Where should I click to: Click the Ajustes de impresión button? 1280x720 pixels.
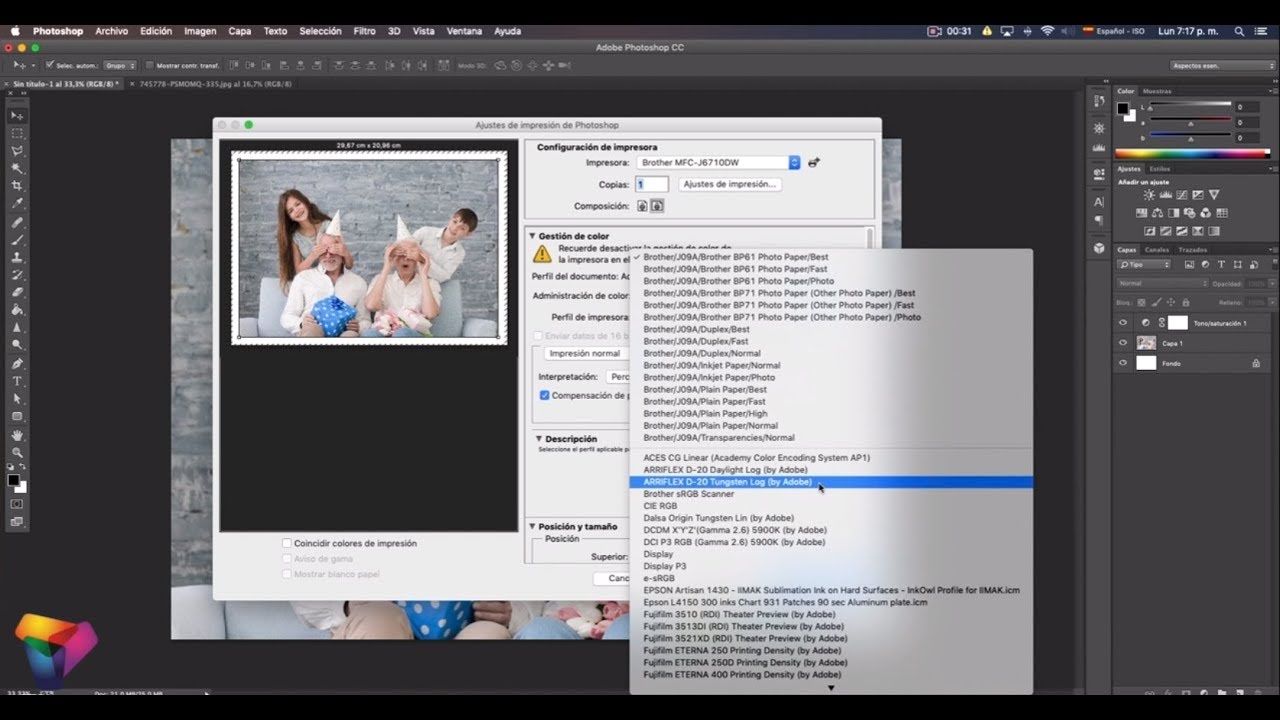730,184
